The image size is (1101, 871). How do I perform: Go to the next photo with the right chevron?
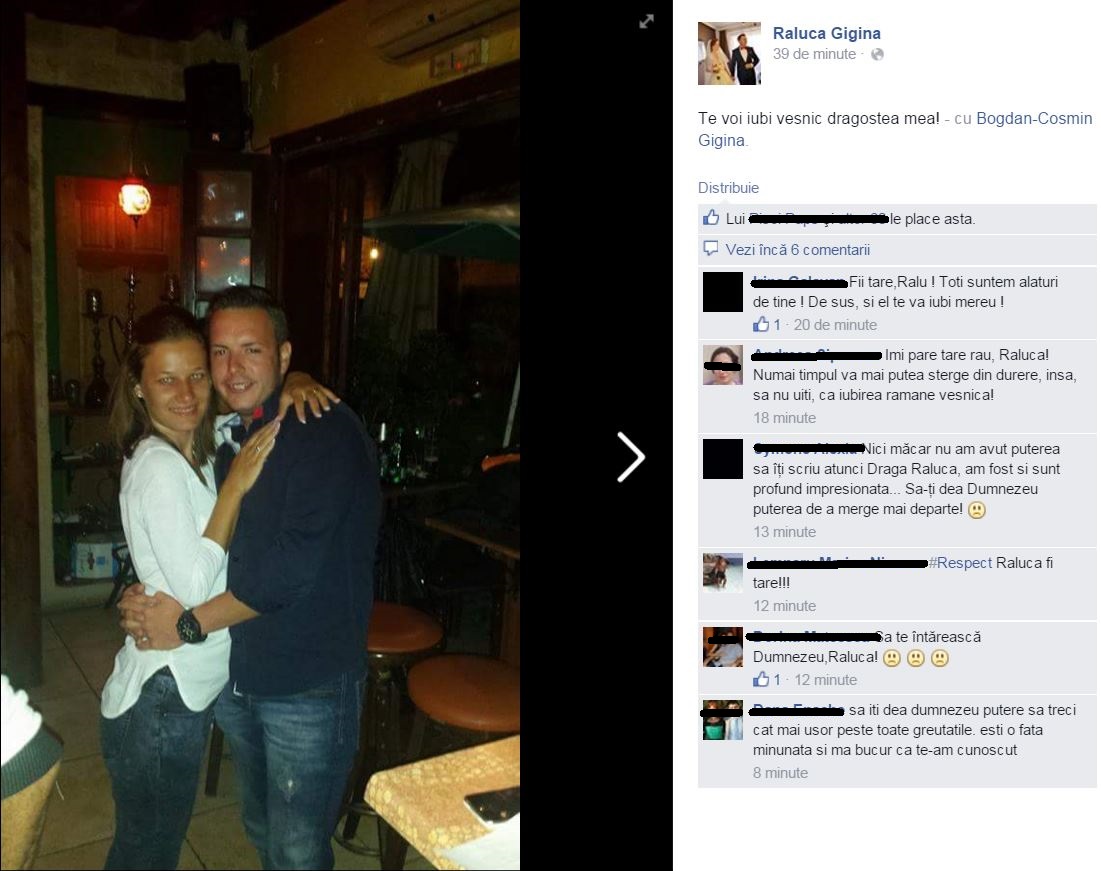pos(631,457)
